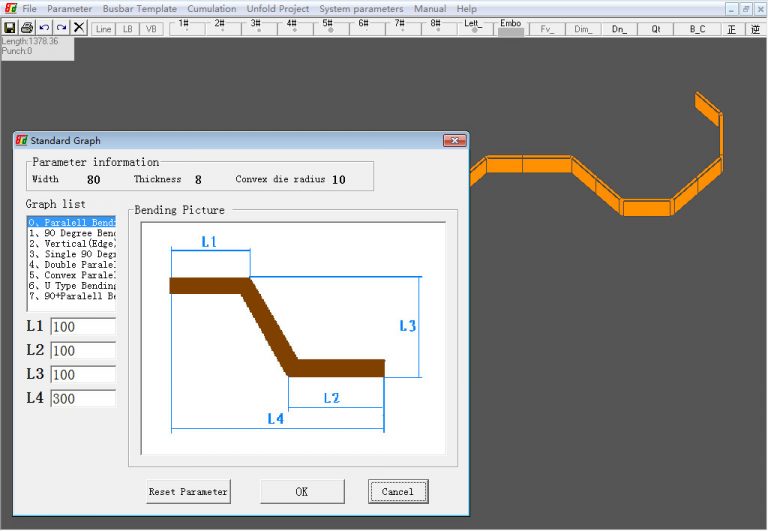768x531 pixels.
Task: Toggle the Embo toolbar button
Action: tap(510, 27)
